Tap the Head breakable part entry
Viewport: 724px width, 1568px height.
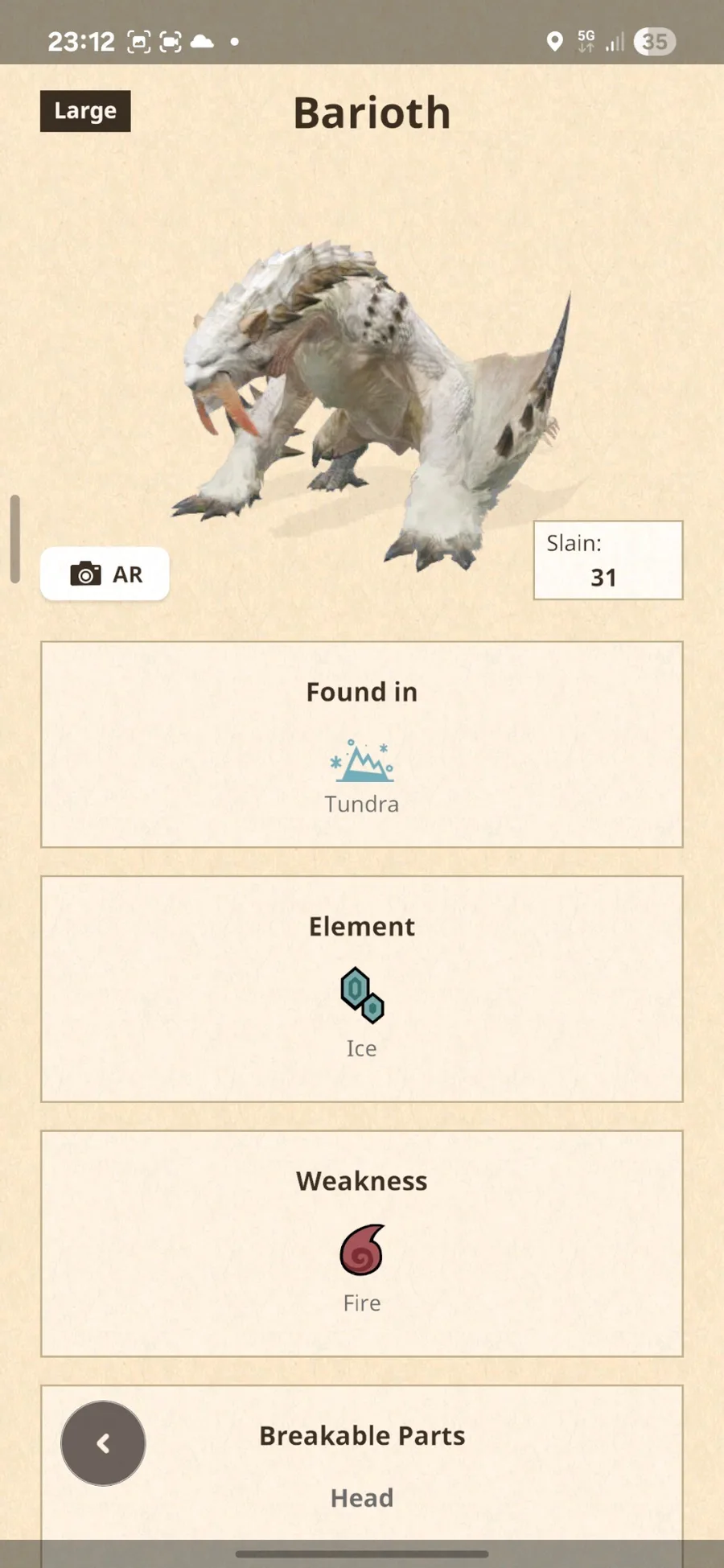pyautogui.click(x=362, y=1498)
